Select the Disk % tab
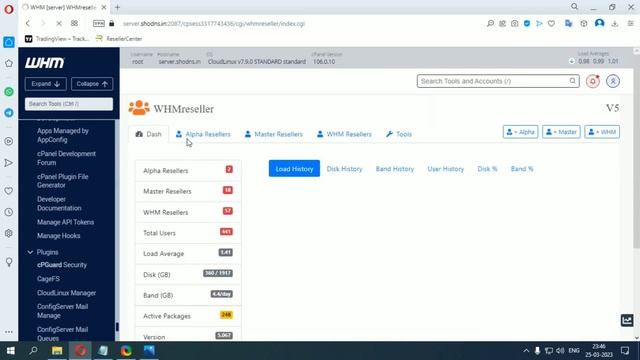 487,169
